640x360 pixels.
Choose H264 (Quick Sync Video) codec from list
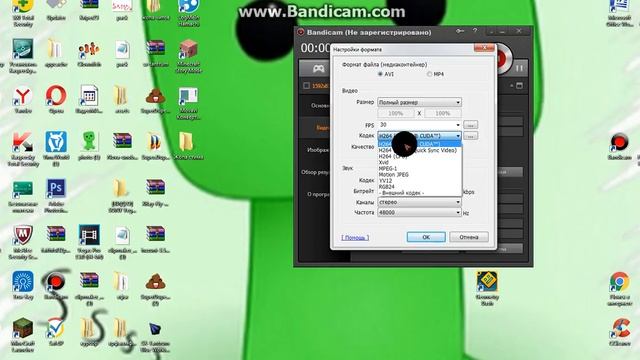pos(419,150)
